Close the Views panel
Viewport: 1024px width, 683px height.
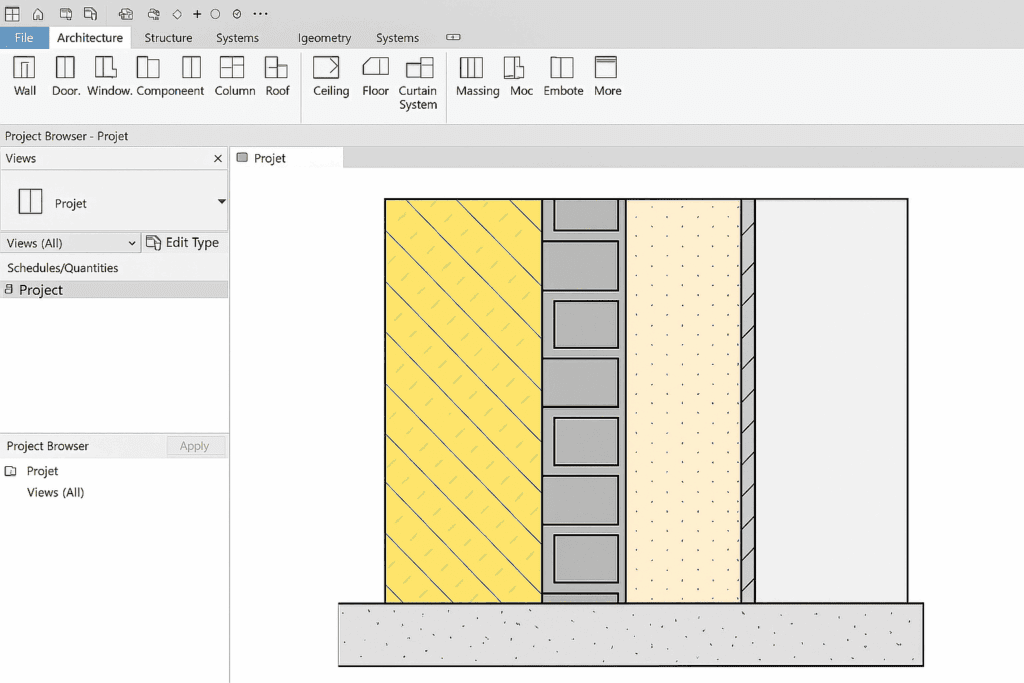tap(218, 159)
